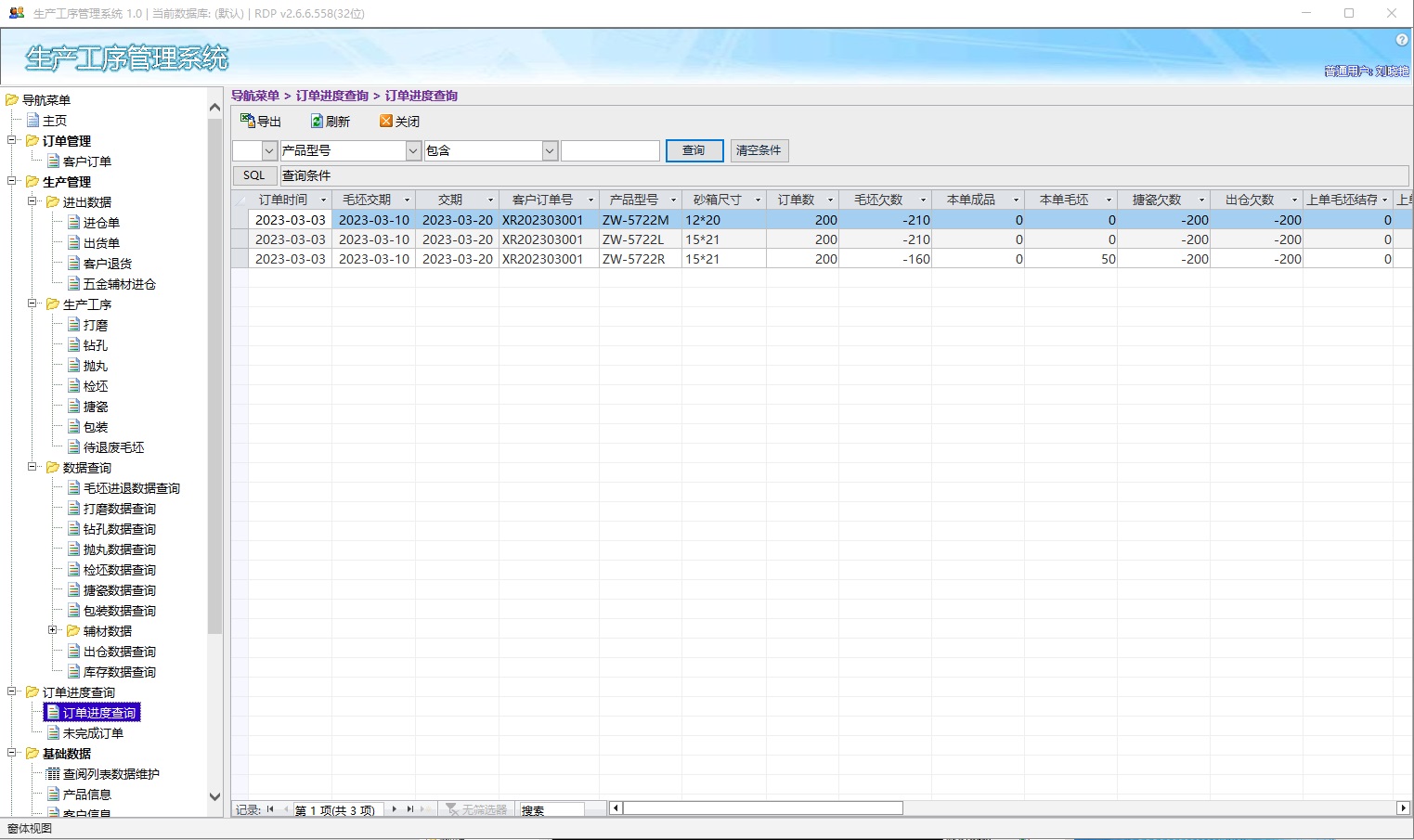
Task: Open 毛坯欠数 column filter arrow
Action: pos(923,200)
